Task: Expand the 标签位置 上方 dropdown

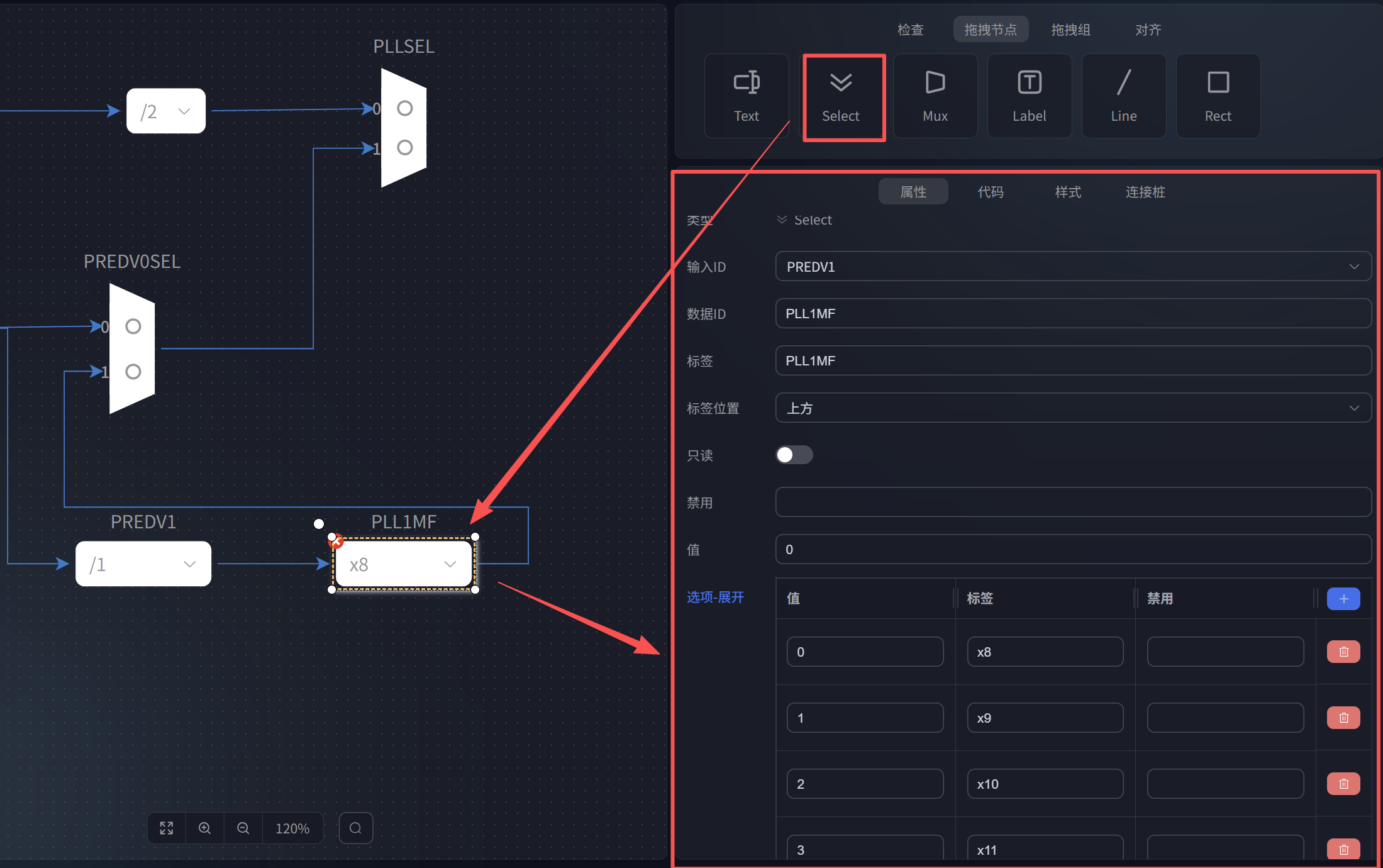Action: (x=1073, y=408)
